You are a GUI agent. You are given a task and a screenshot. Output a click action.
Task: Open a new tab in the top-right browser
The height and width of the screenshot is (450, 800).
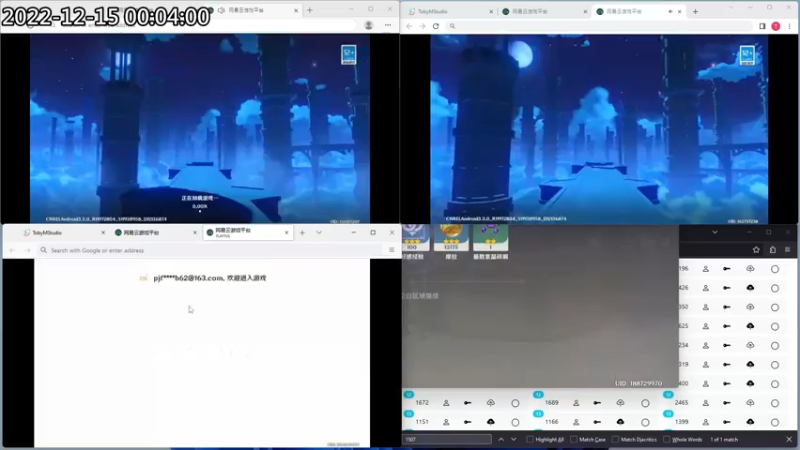click(695, 11)
